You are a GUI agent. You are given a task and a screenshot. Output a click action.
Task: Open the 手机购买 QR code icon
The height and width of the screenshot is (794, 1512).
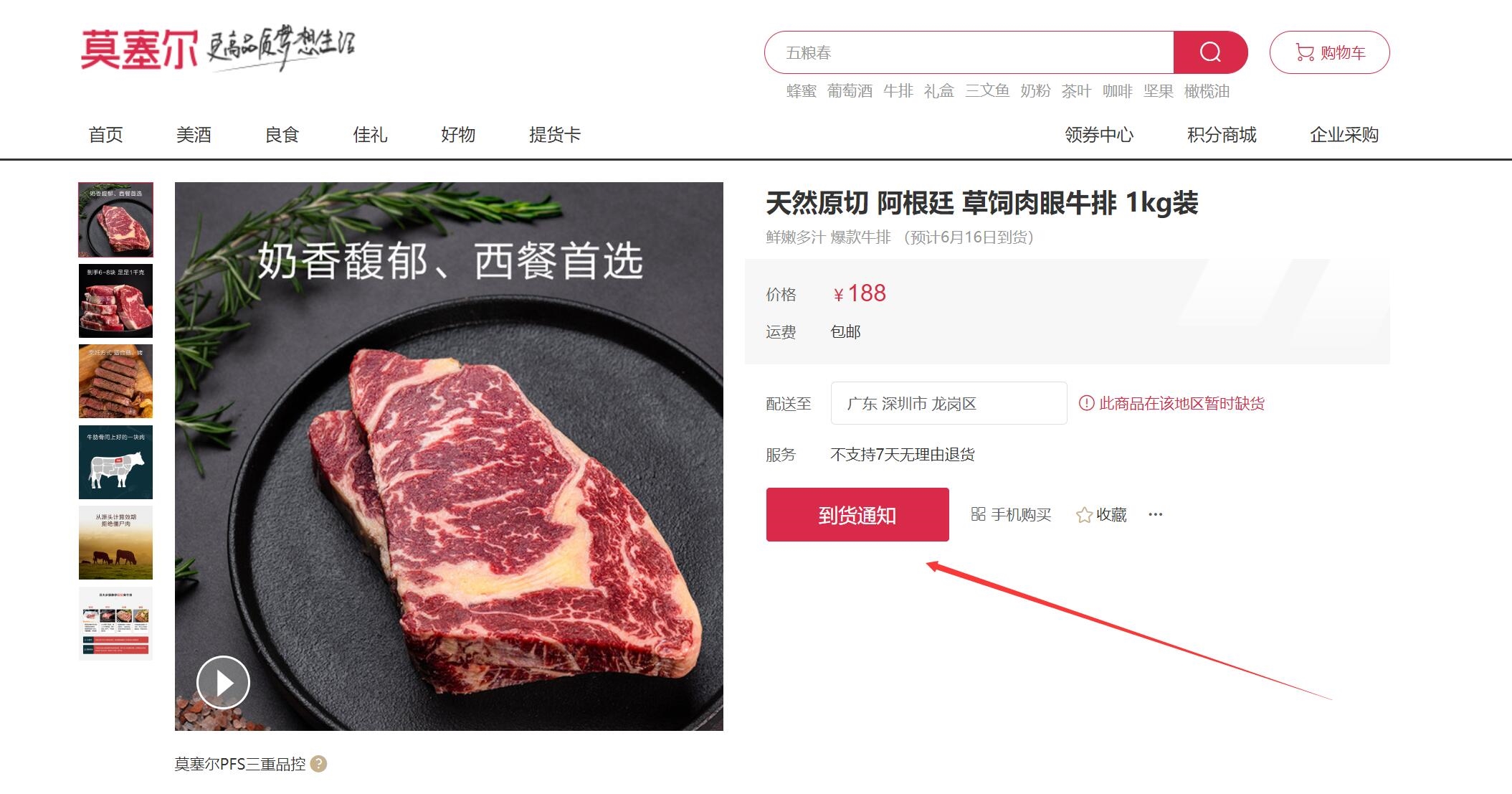pyautogui.click(x=978, y=514)
